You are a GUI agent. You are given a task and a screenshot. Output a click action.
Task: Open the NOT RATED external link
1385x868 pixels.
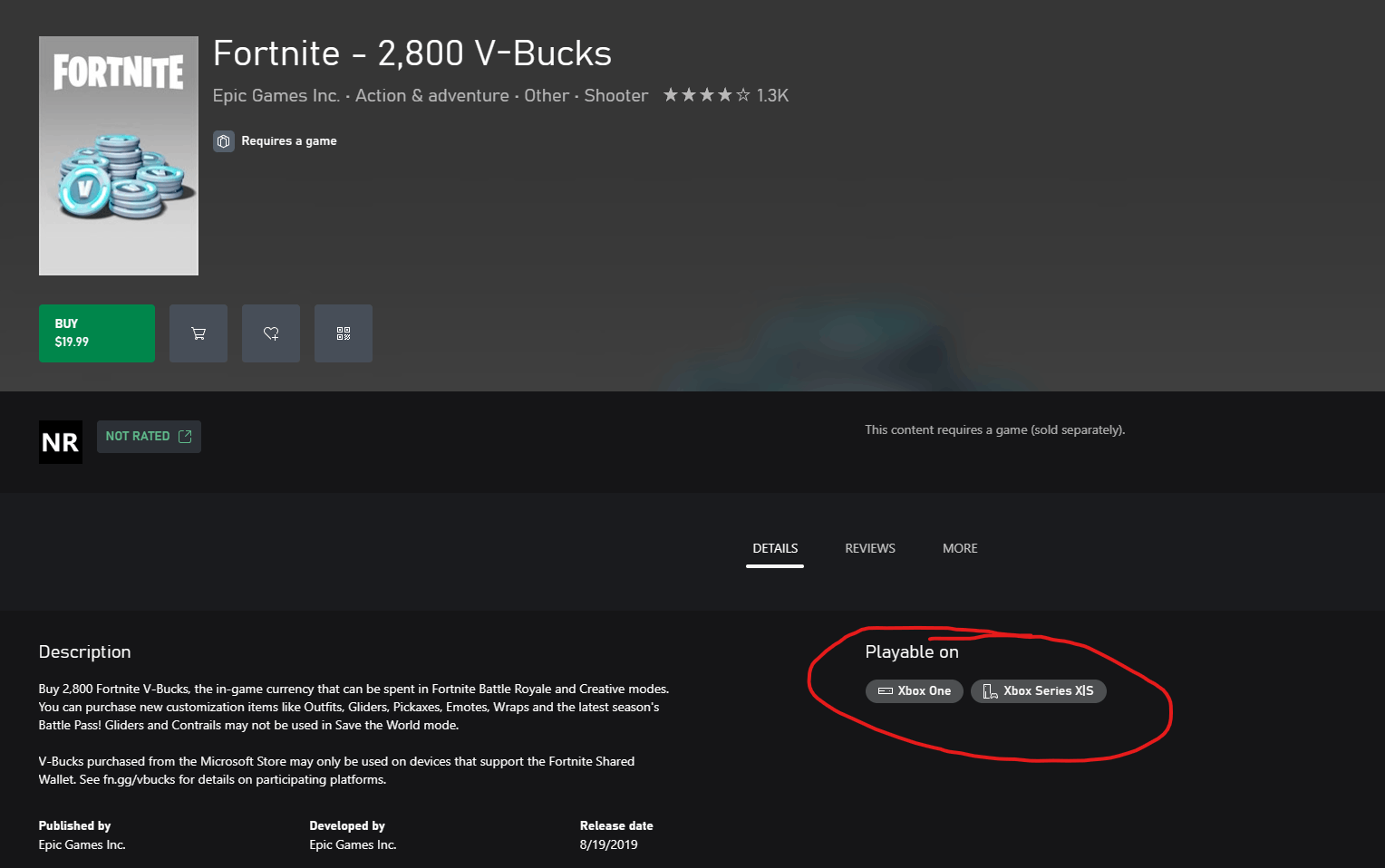click(x=149, y=437)
